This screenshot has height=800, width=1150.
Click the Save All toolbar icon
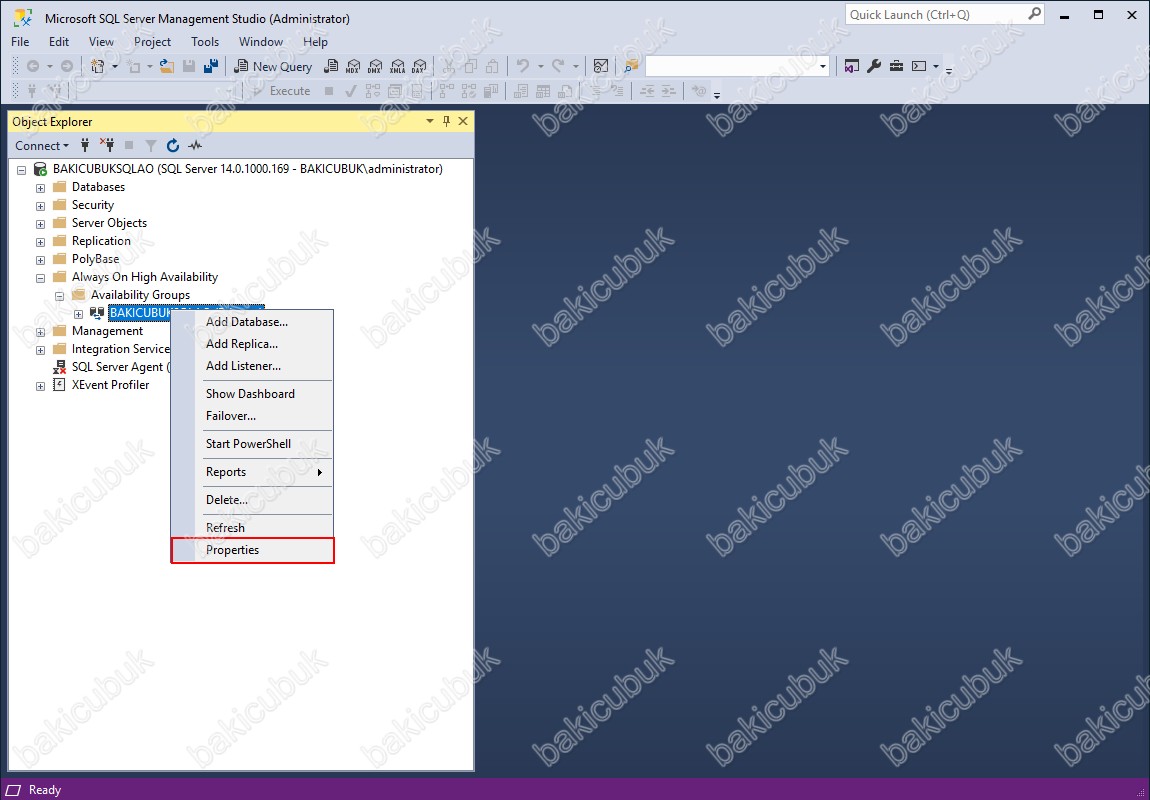210,66
